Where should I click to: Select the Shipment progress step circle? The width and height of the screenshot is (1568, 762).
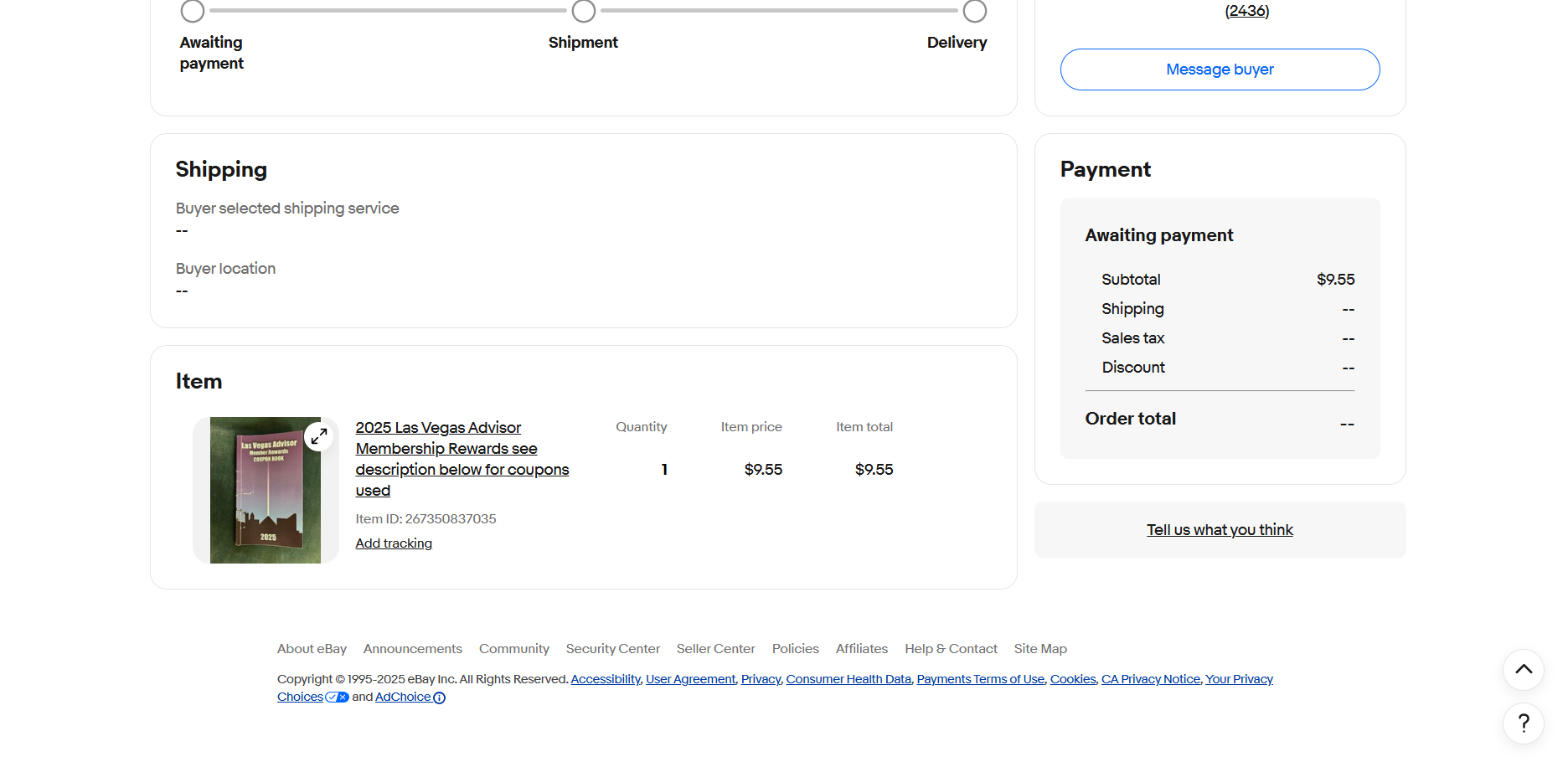point(584,11)
